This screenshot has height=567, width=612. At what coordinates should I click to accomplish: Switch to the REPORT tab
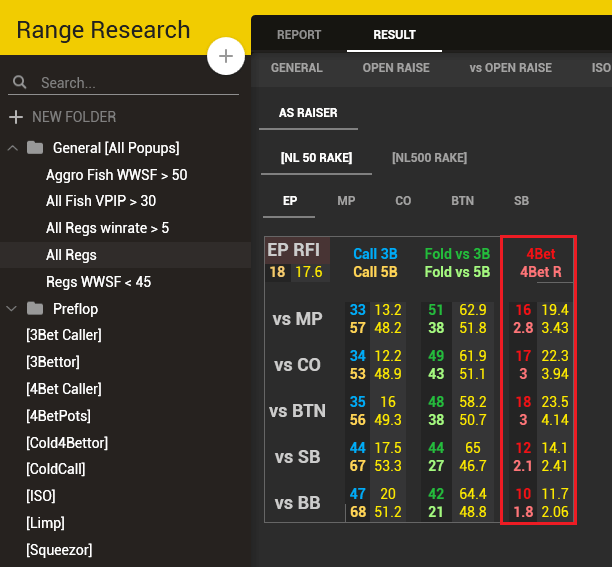[x=299, y=35]
